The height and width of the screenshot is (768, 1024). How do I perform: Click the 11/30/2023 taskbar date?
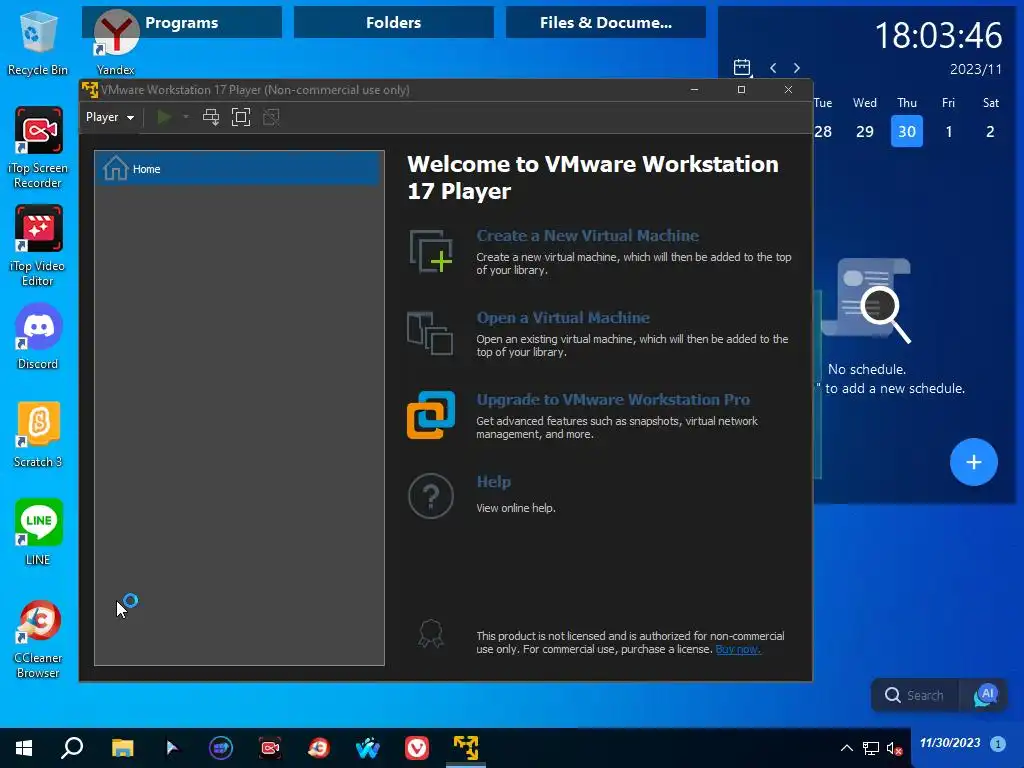950,743
